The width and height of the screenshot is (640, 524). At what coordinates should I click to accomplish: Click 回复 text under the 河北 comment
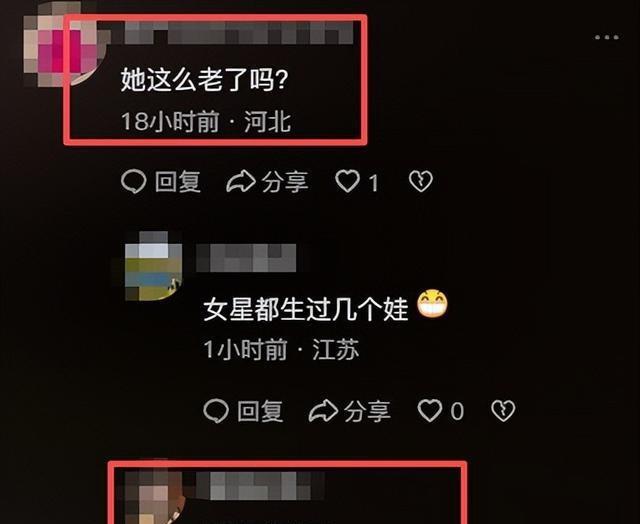point(178,182)
